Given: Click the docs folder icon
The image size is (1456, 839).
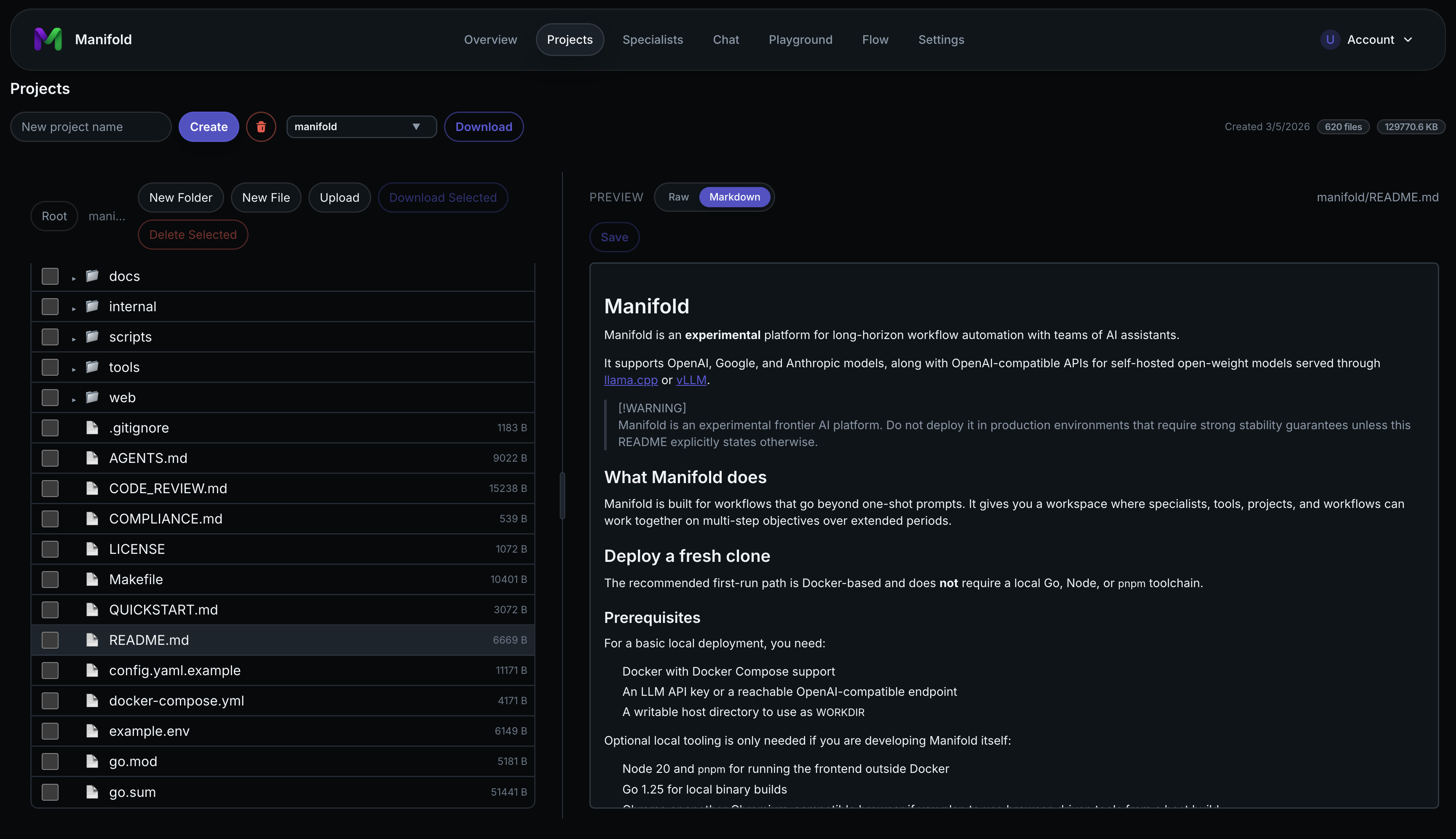Looking at the screenshot, I should [92, 276].
